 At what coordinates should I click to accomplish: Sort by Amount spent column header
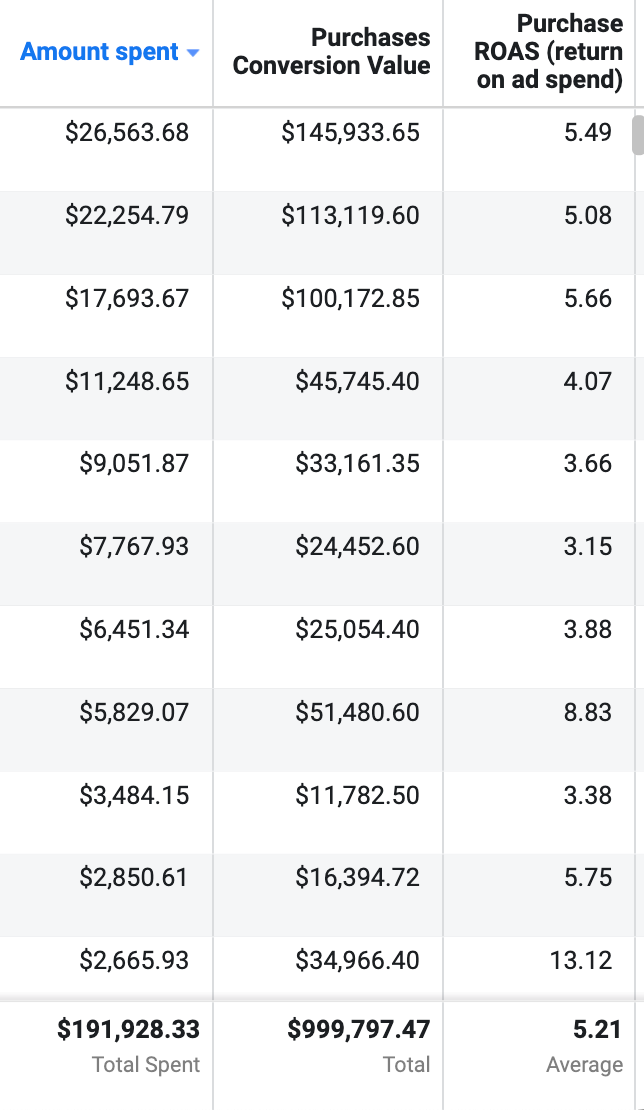(x=100, y=52)
